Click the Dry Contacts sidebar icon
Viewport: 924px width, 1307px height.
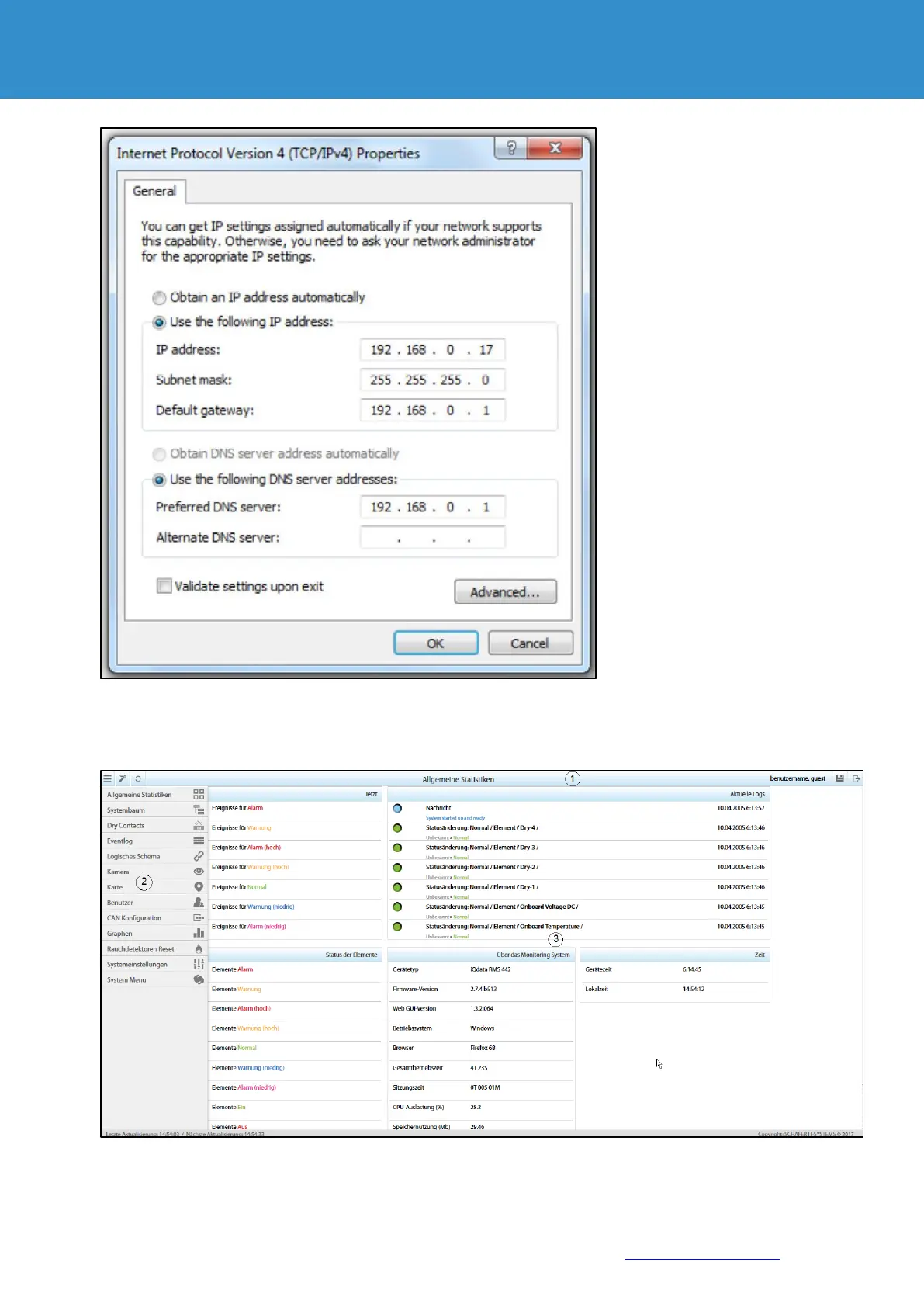[199, 826]
